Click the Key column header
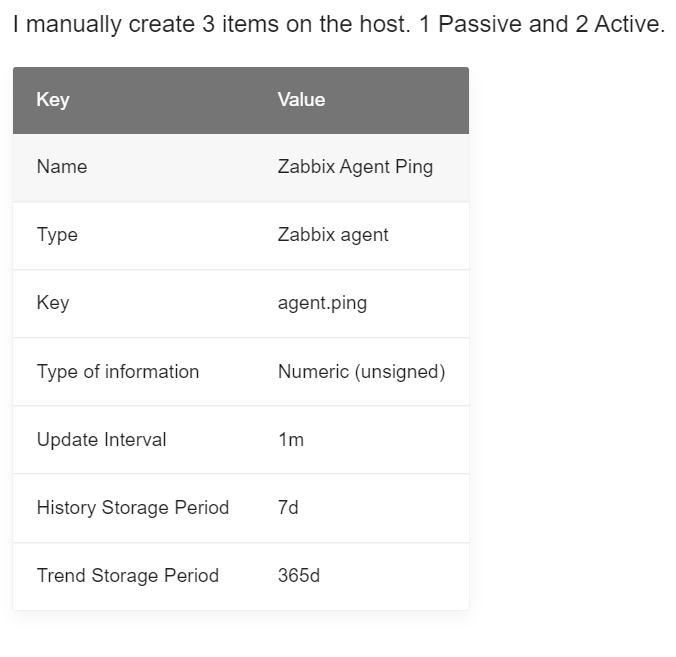The image size is (676, 657). (x=53, y=100)
